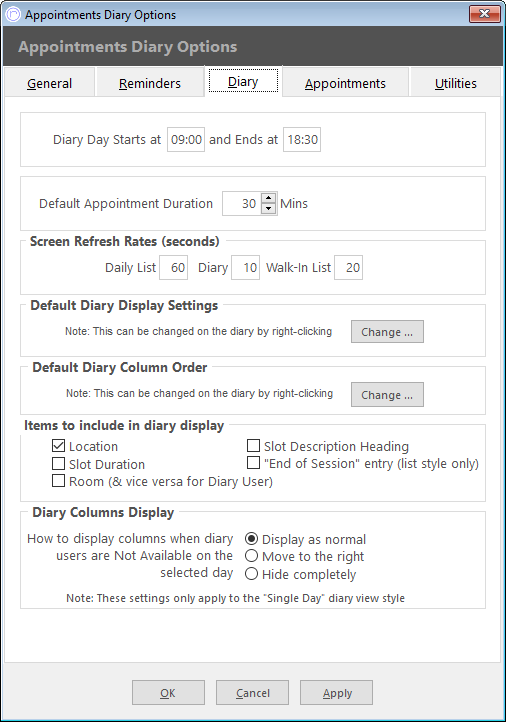The image size is (506, 722).
Task: Close the Appointments Diary Options window
Action: [484, 14]
